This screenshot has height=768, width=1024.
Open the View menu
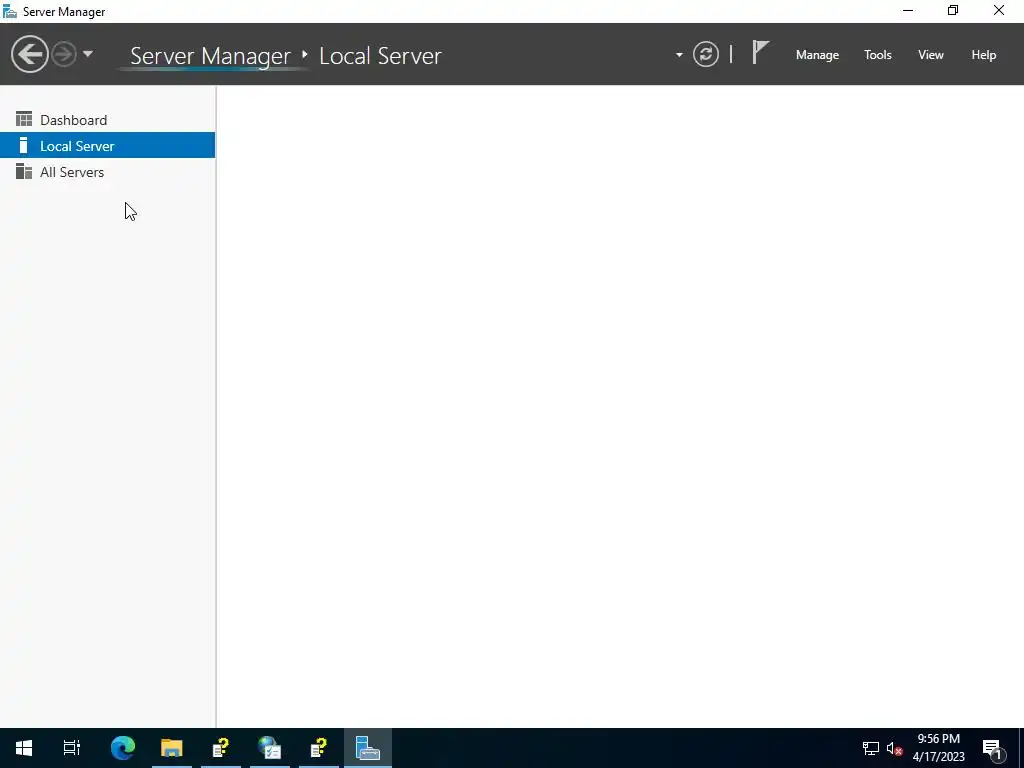tap(931, 55)
